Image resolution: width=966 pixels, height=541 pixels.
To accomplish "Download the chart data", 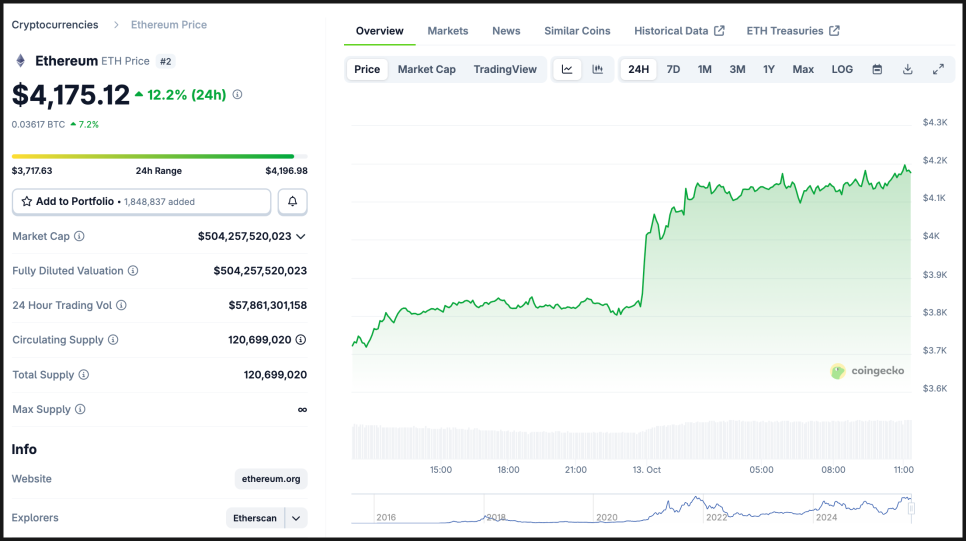I will click(908, 69).
